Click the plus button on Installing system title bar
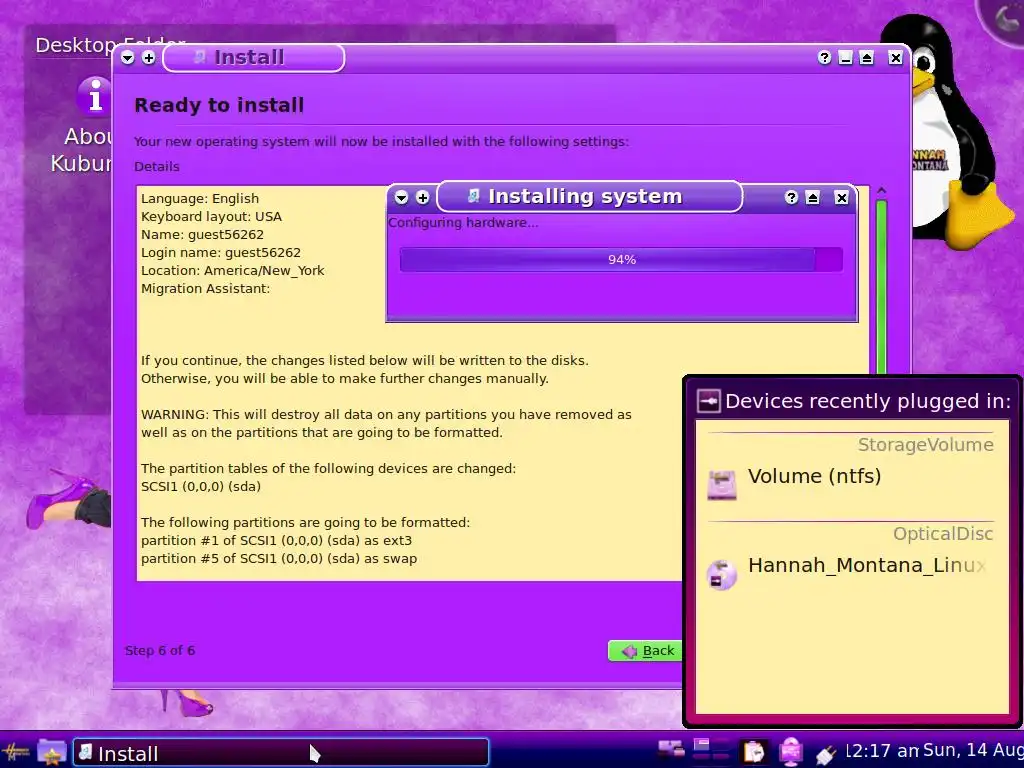 click(423, 197)
